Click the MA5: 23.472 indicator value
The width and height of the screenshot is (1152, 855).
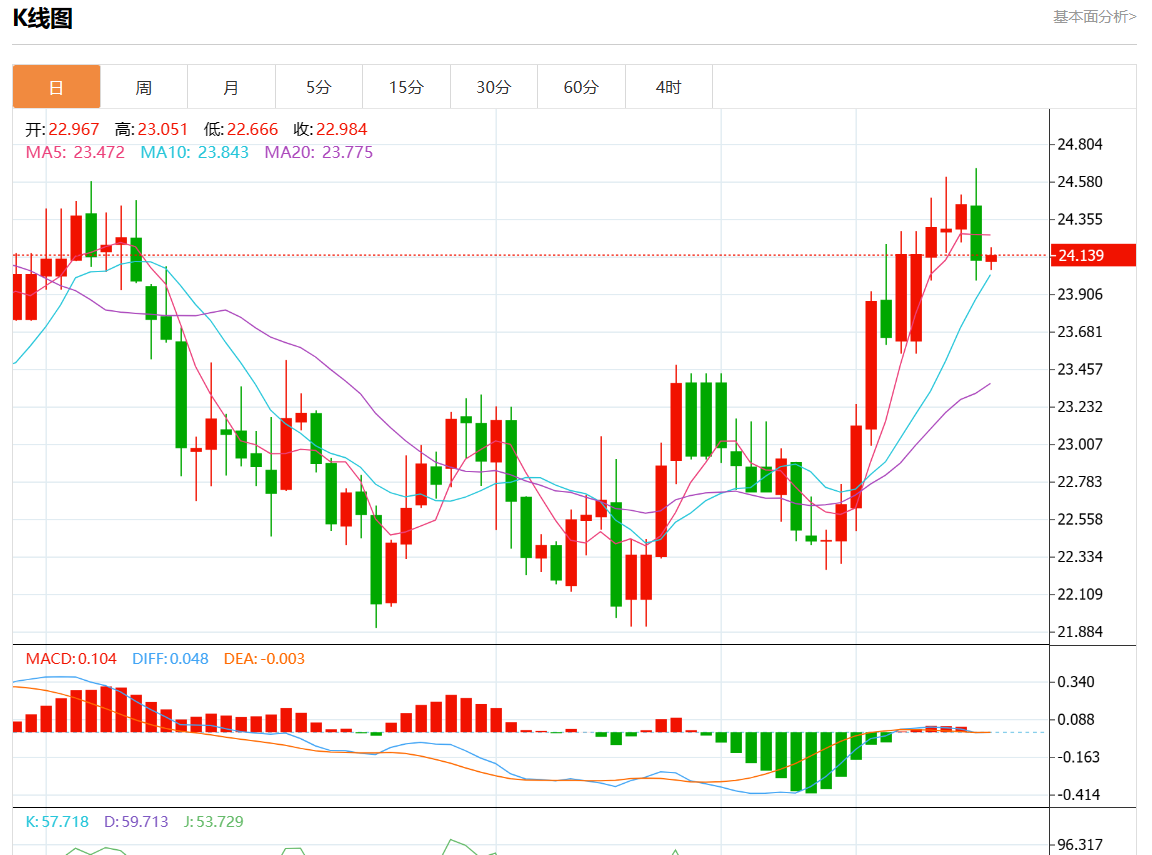click(x=75, y=152)
